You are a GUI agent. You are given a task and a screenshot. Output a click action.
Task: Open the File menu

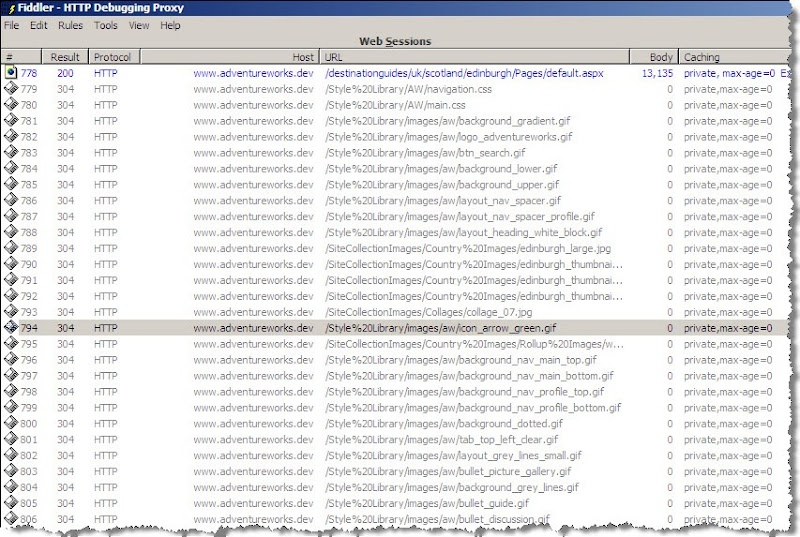pyautogui.click(x=11, y=25)
